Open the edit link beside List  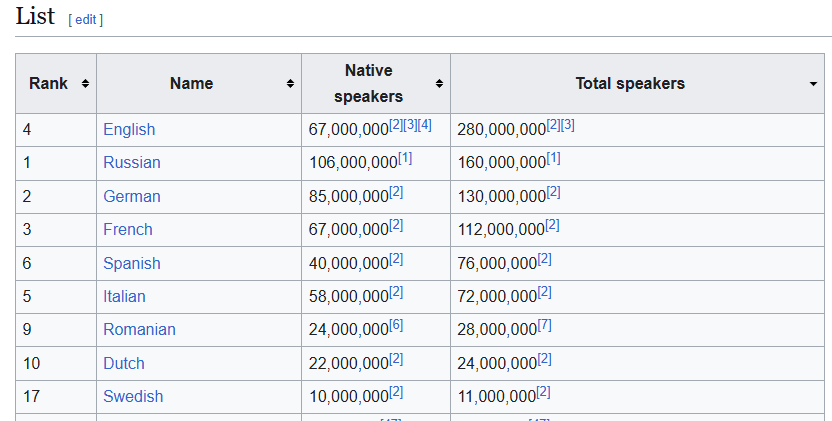pos(86,20)
